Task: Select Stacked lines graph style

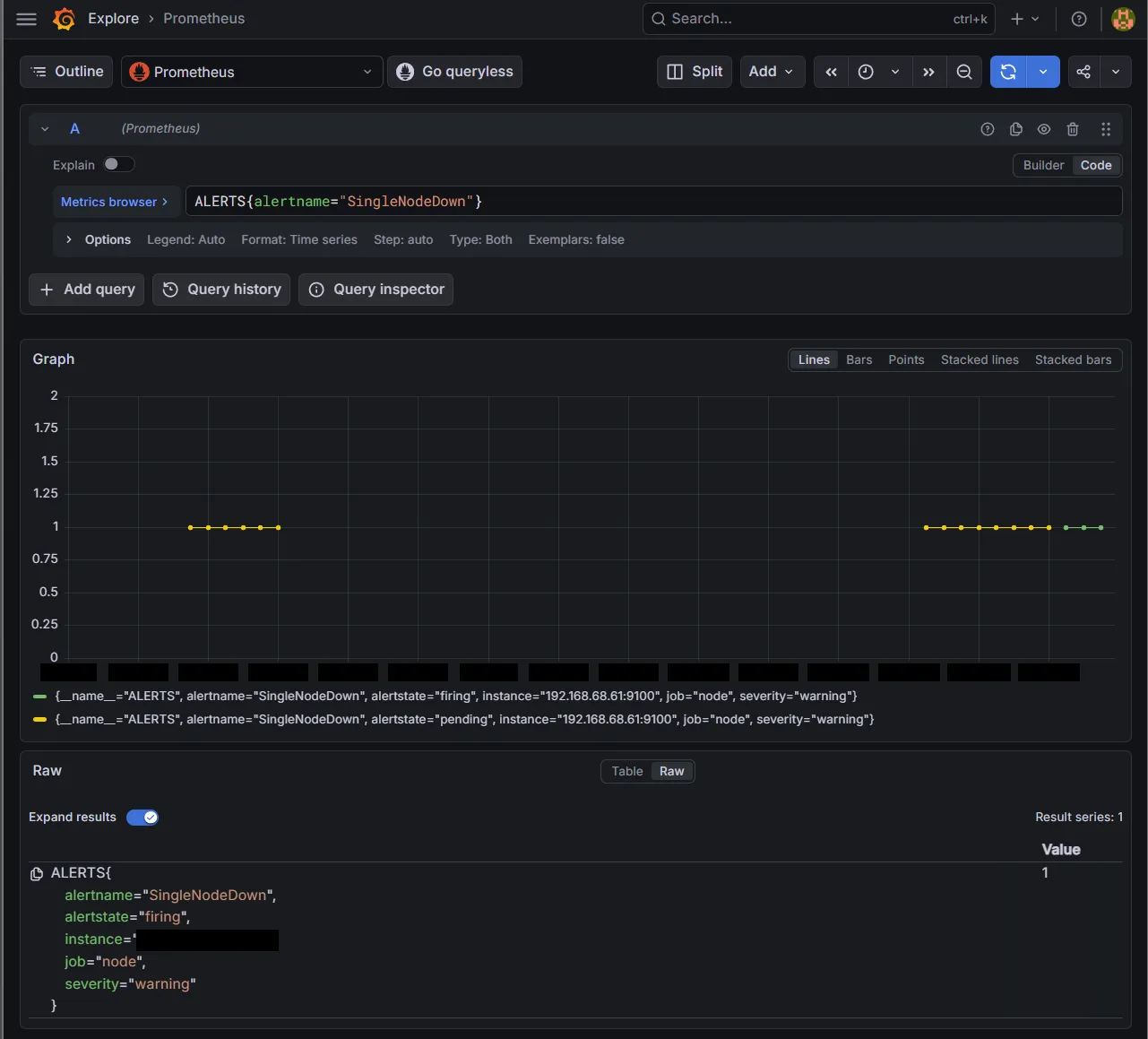Action: point(980,359)
